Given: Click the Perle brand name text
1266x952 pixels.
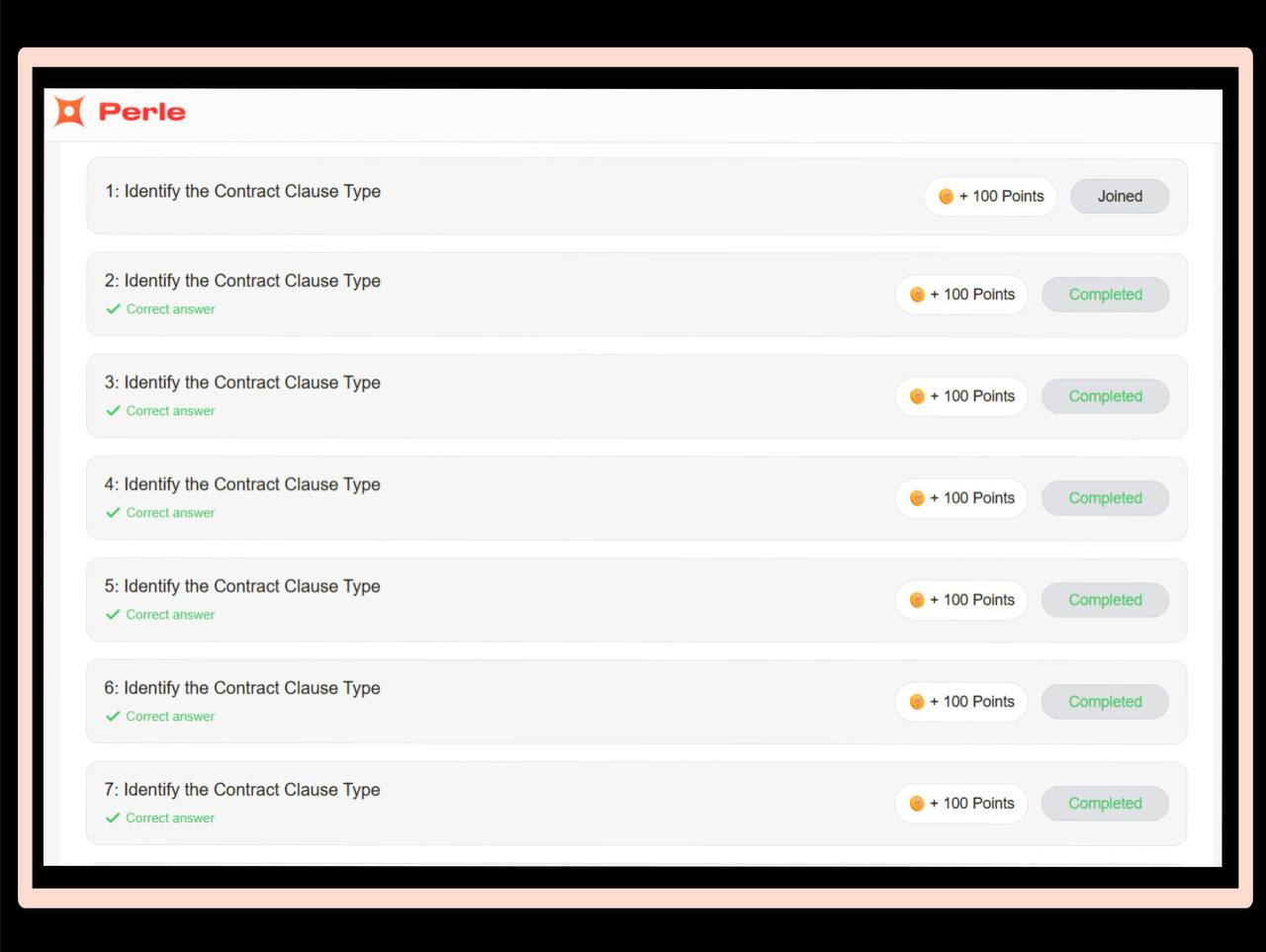Looking at the screenshot, I should [141, 112].
